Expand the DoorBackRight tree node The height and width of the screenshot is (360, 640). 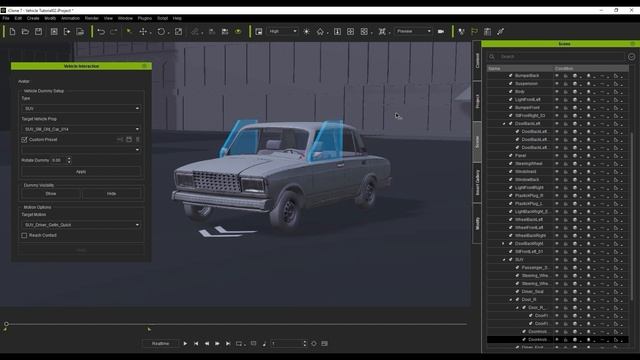[503, 244]
